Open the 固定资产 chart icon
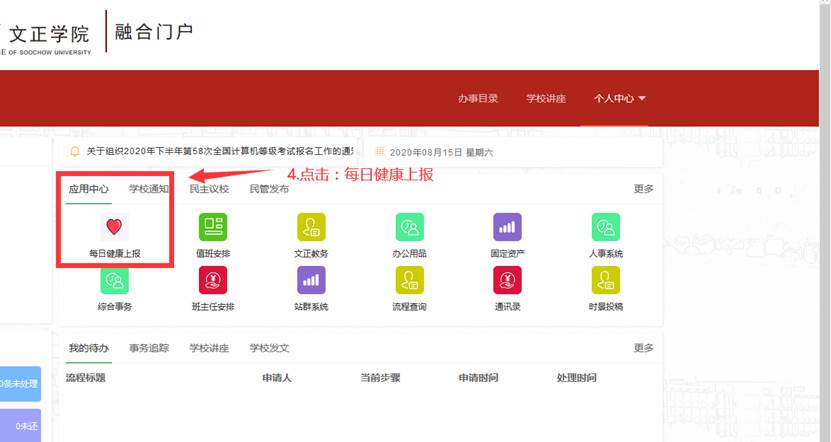Image resolution: width=831 pixels, height=442 pixels. coord(507,227)
